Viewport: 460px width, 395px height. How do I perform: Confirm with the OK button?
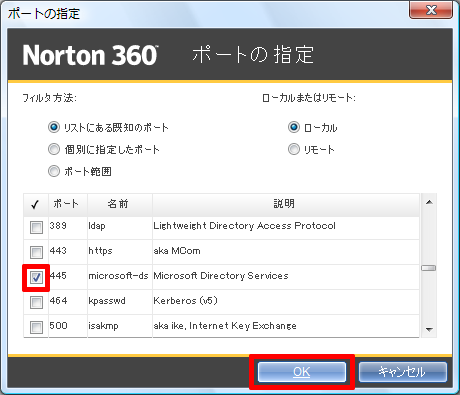point(302,372)
